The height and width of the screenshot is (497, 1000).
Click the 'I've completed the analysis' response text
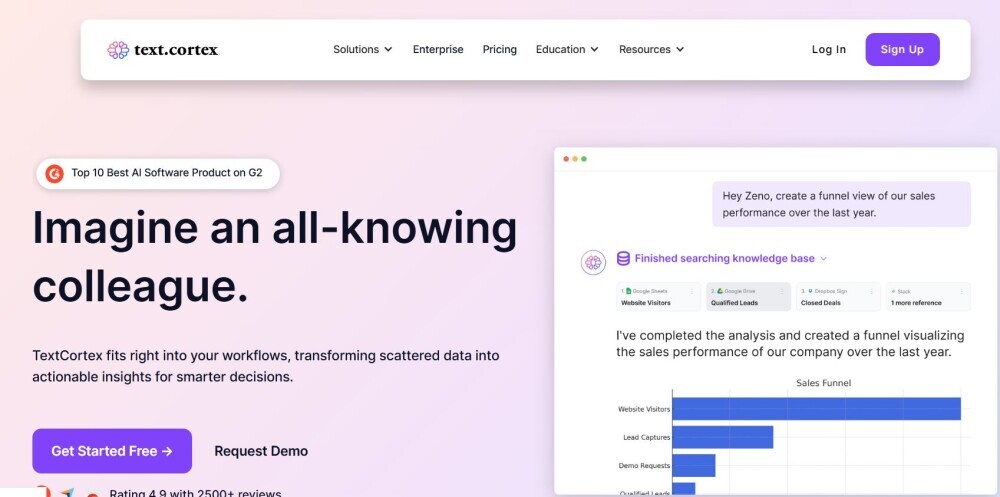790,343
